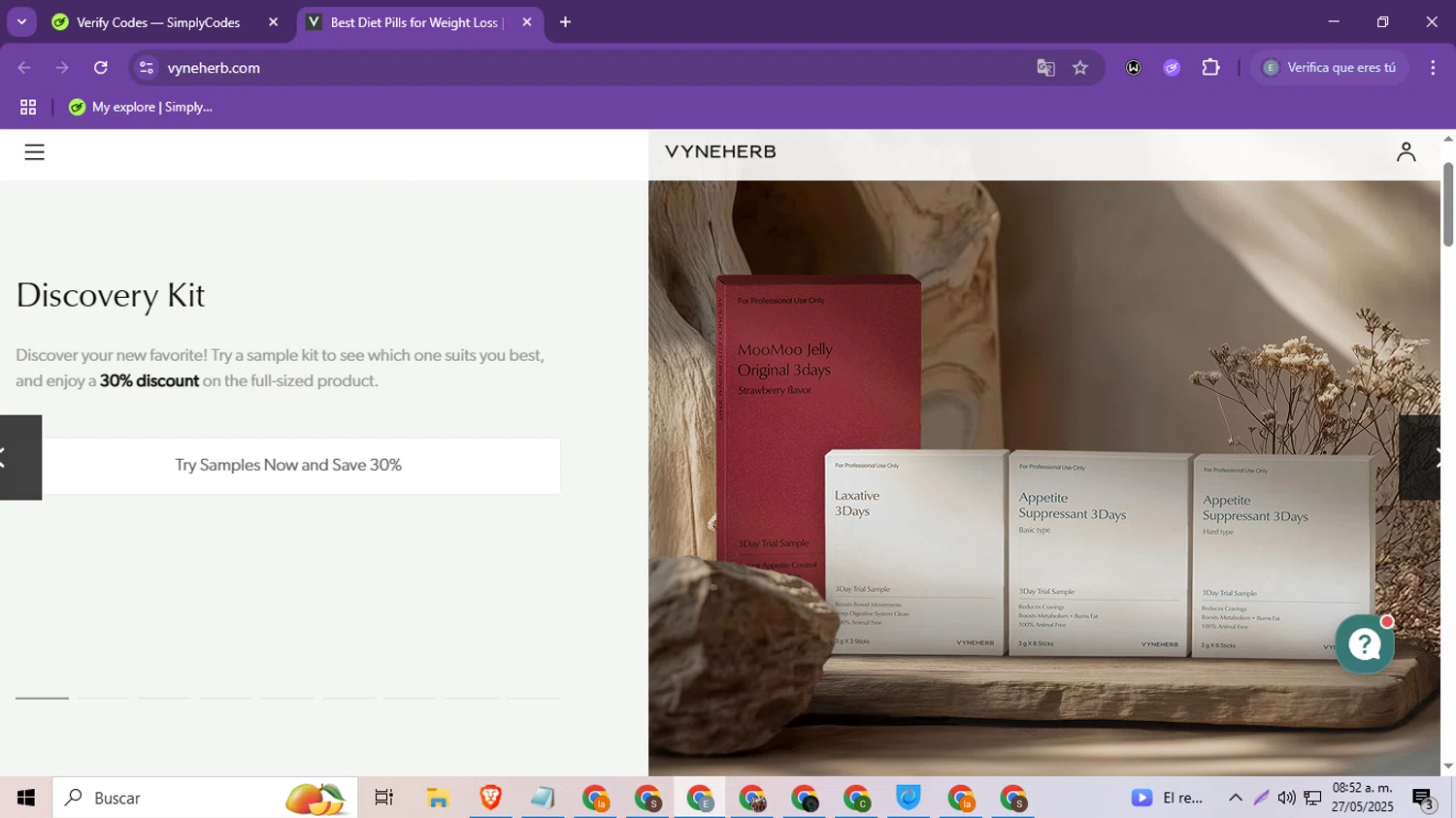The height and width of the screenshot is (818, 1456).
Task: Show hidden system tray icons
Action: tap(1236, 798)
